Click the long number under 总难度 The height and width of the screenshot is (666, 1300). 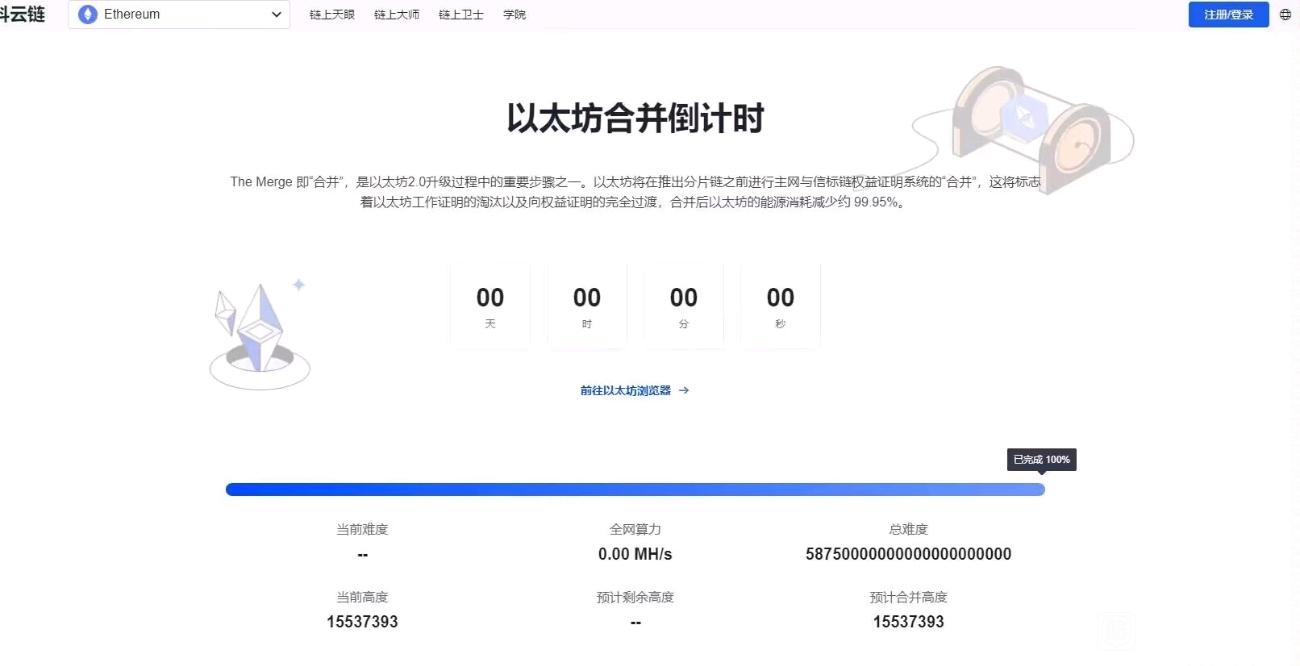pos(908,554)
